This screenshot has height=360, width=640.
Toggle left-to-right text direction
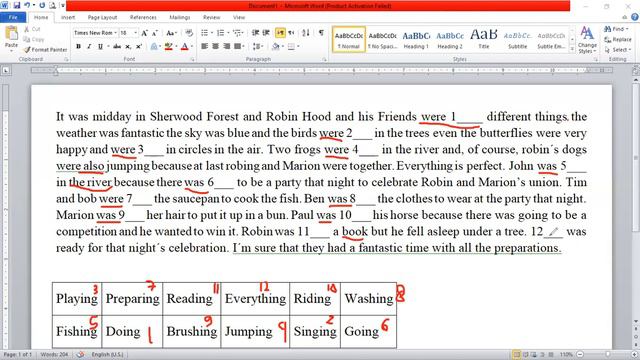[280, 33]
